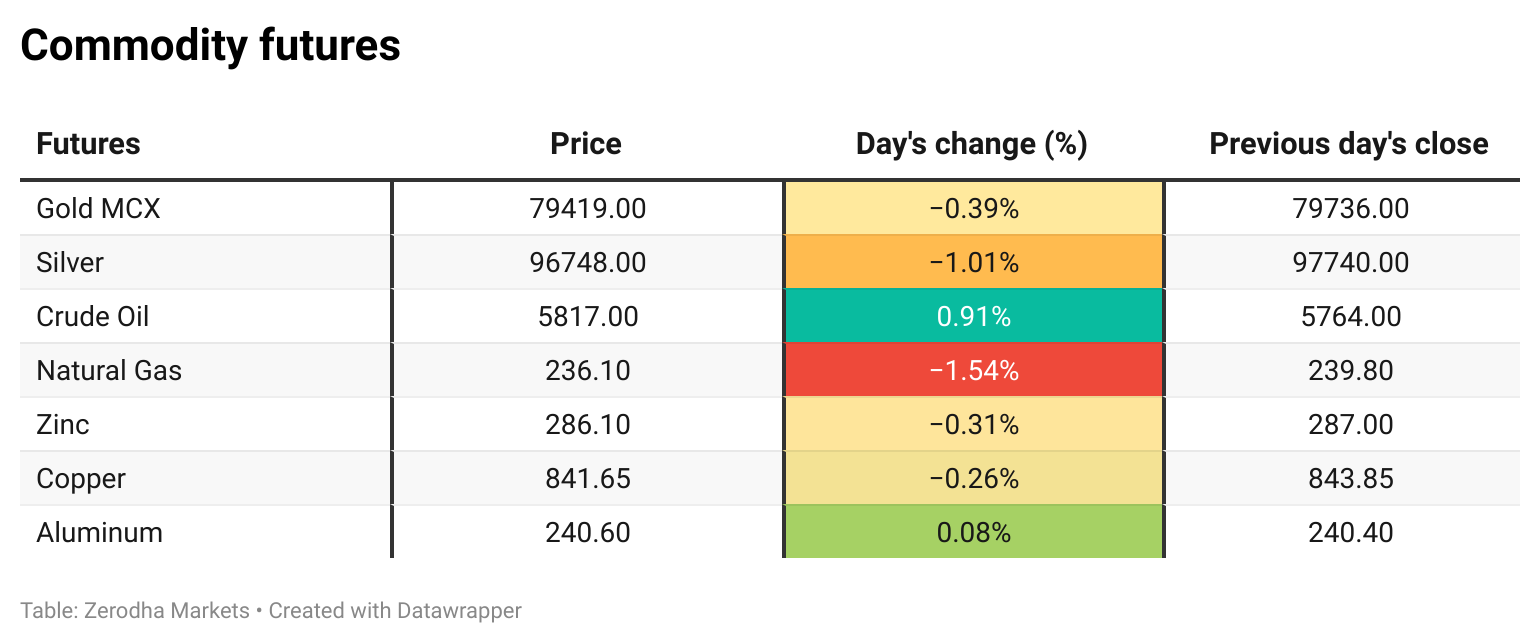Select the red Natural Gas -1.54% cell
Viewport: 1540px width, 644px height.
coord(974,371)
